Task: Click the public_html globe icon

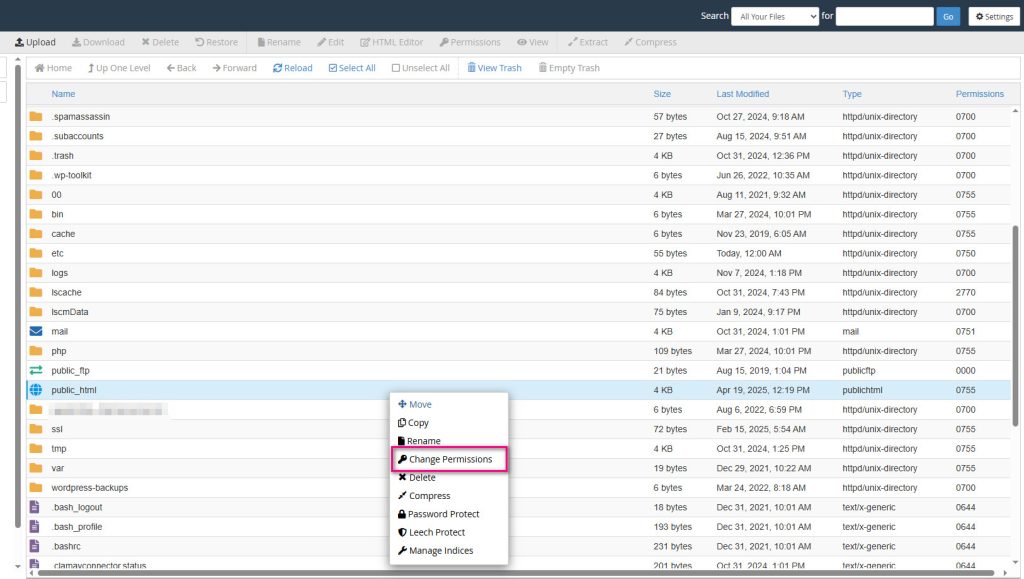Action: click(36, 390)
